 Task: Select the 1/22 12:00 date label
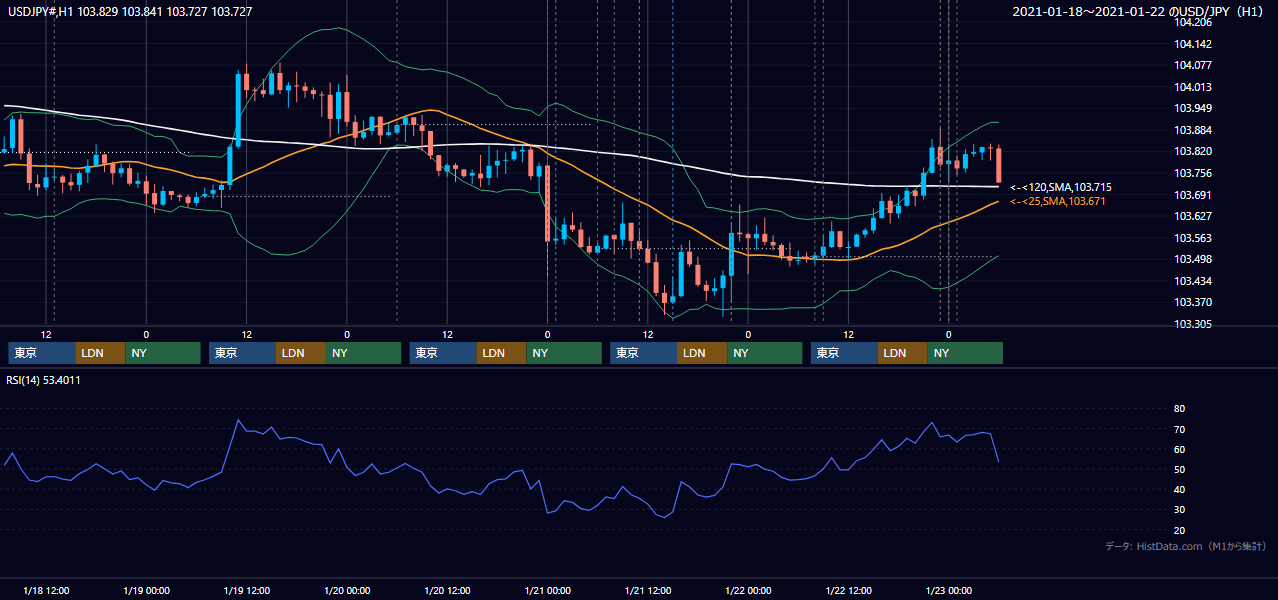pos(848,590)
